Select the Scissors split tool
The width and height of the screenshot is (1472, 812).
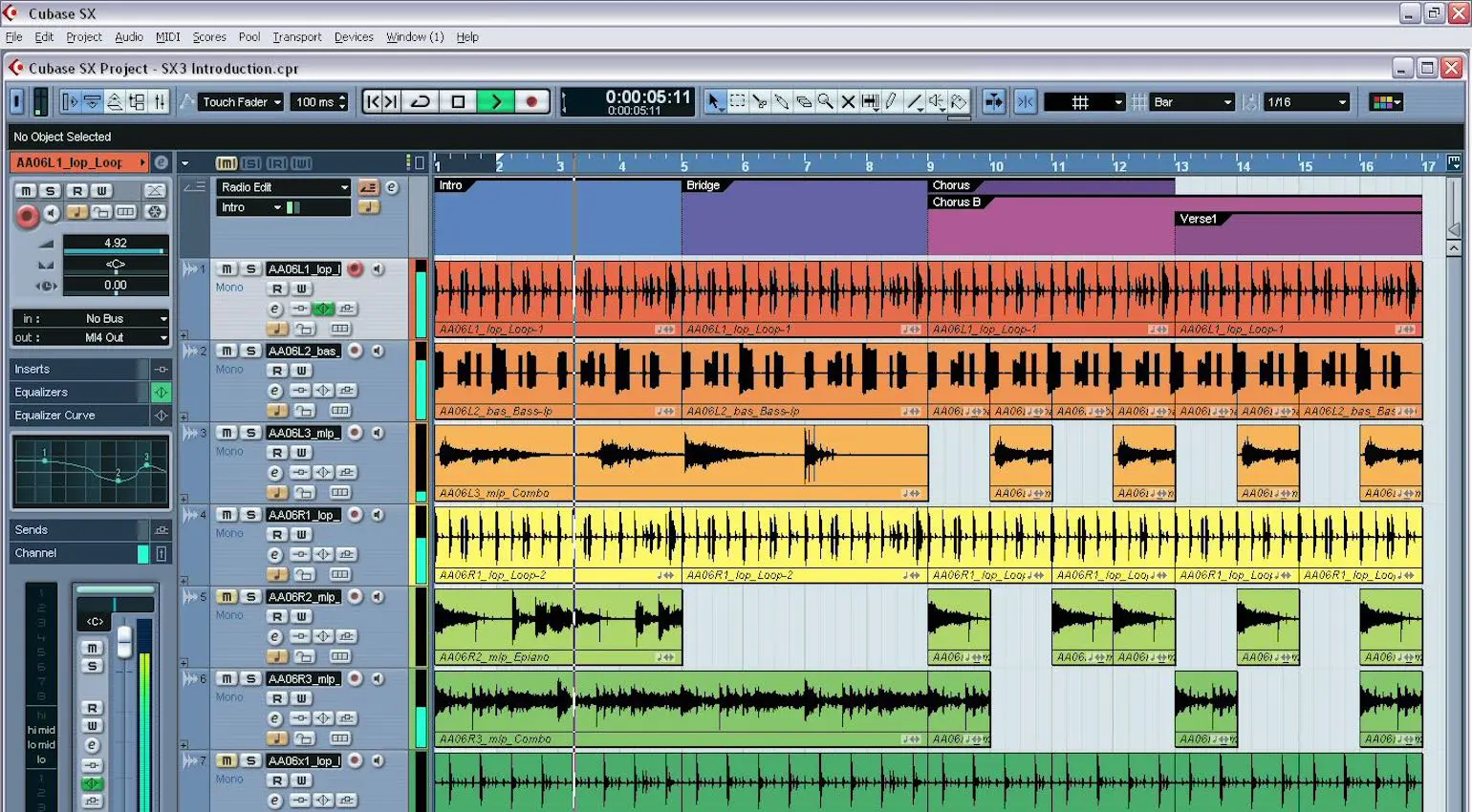(760, 102)
